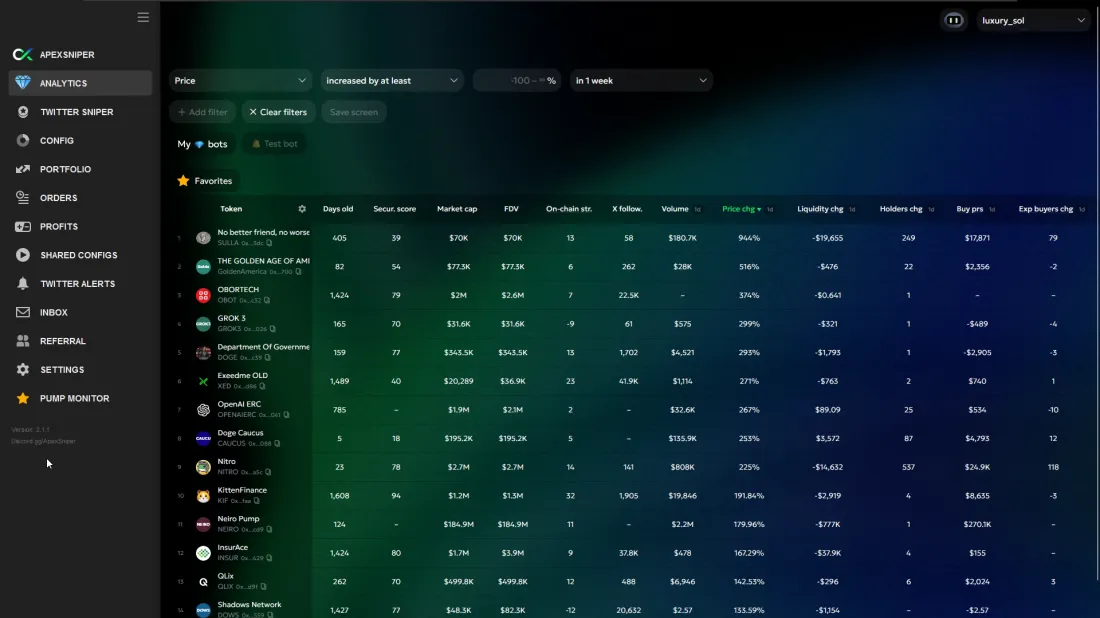Click the percentage range input field
Screen dimensions: 1100x618
[x=518, y=81]
